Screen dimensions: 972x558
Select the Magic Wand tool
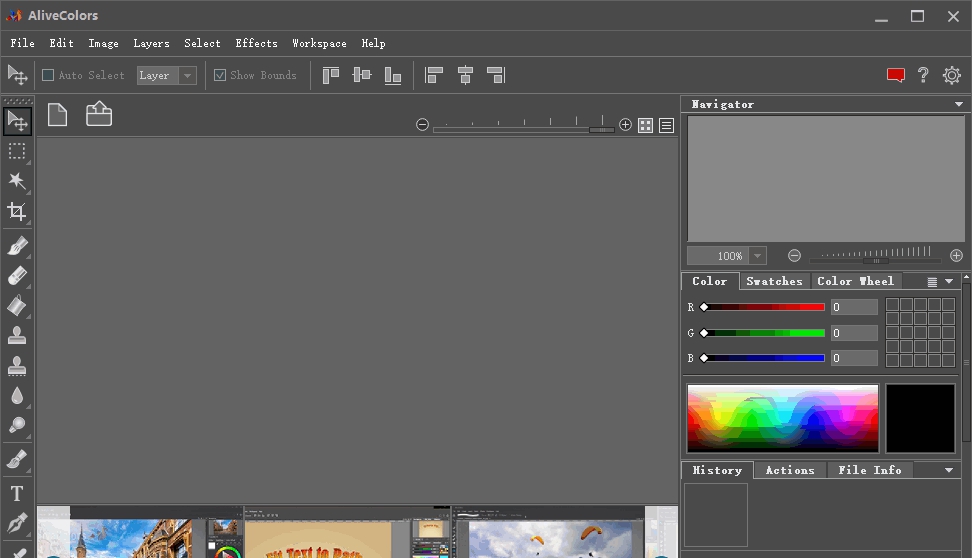pos(17,181)
